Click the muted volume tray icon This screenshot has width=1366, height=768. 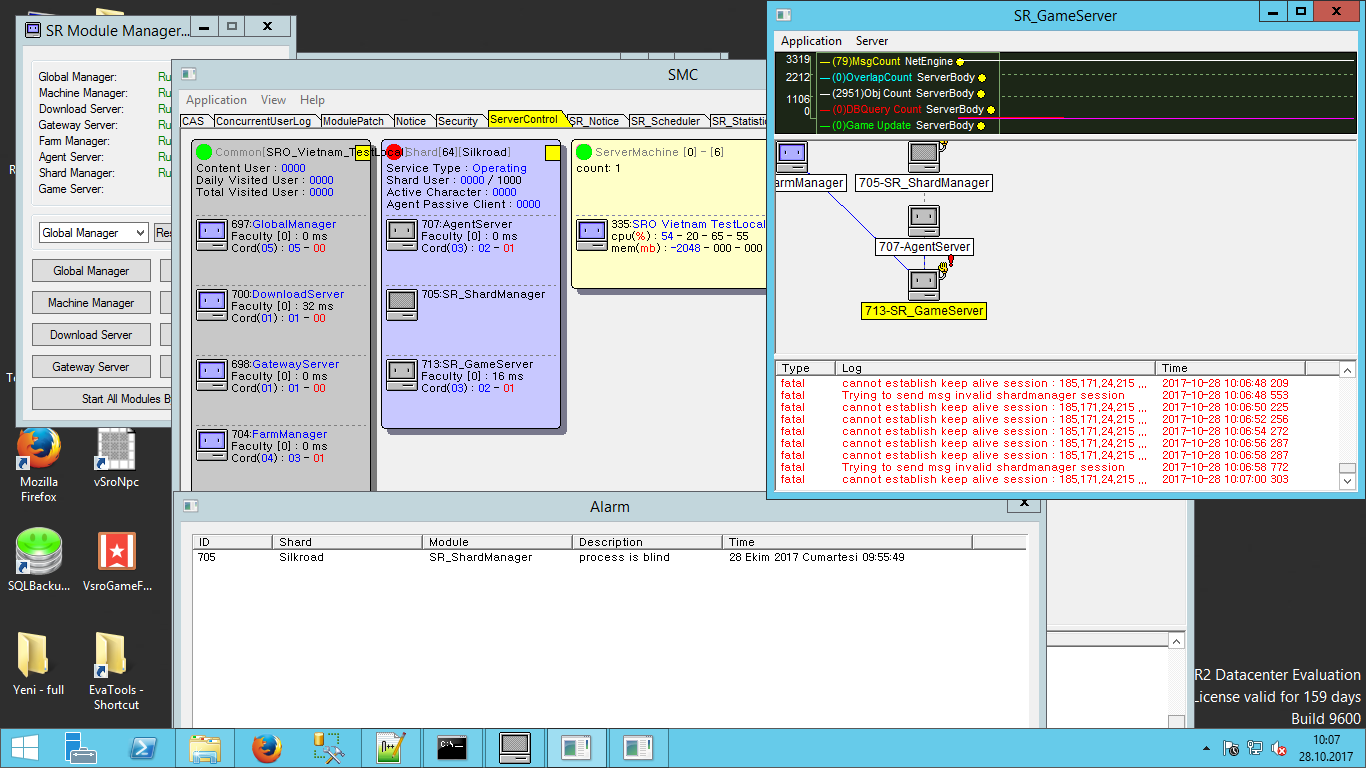[1278, 748]
